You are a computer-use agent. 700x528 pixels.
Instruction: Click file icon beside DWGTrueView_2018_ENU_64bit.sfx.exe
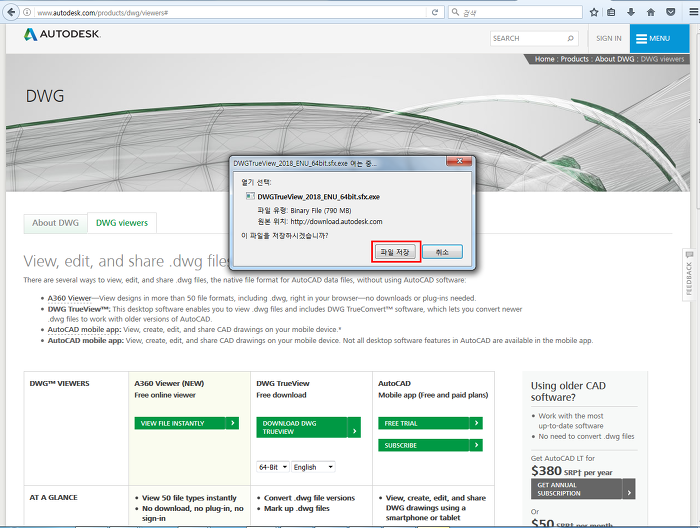(x=250, y=196)
